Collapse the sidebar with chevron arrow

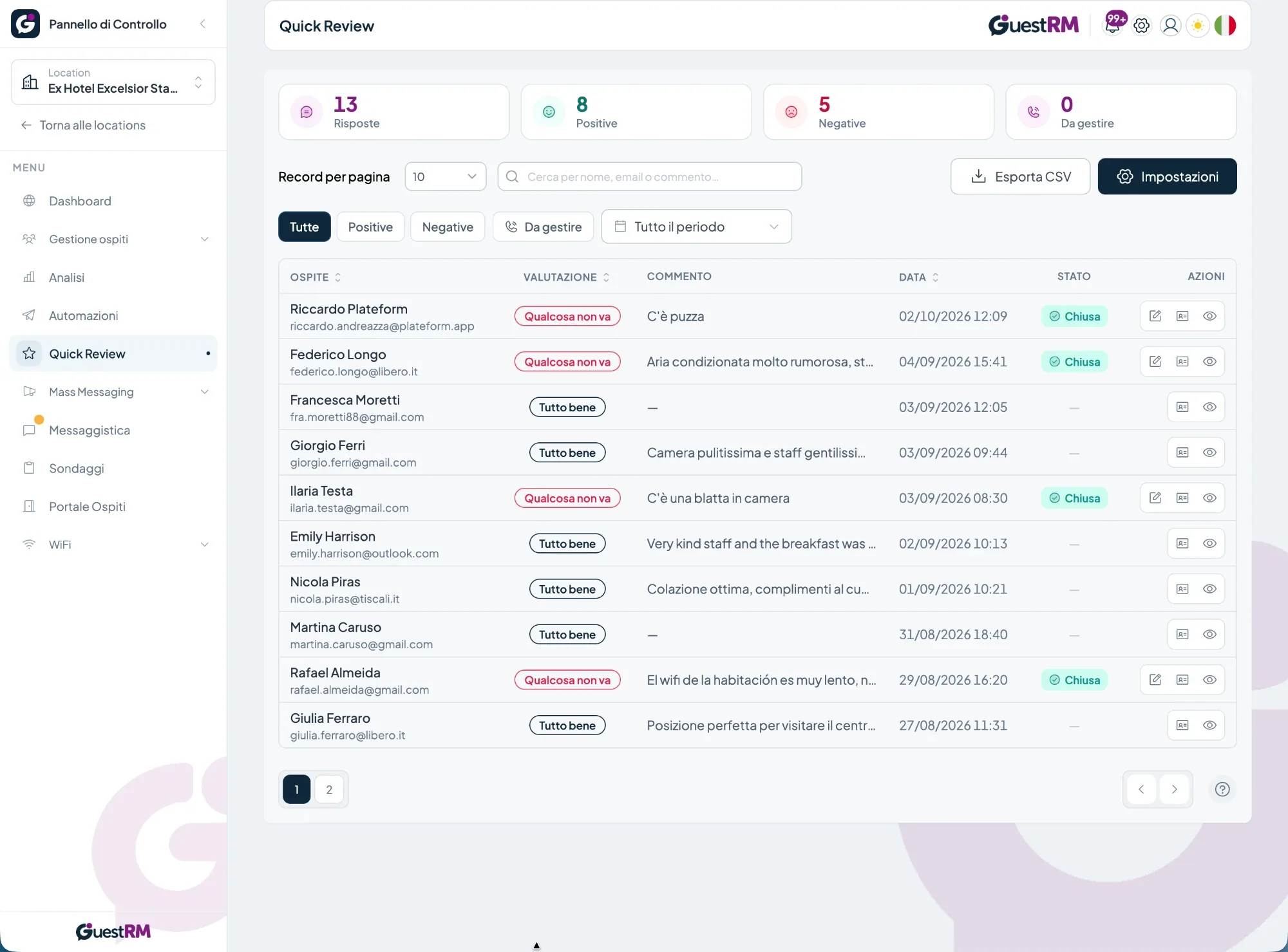[202, 24]
